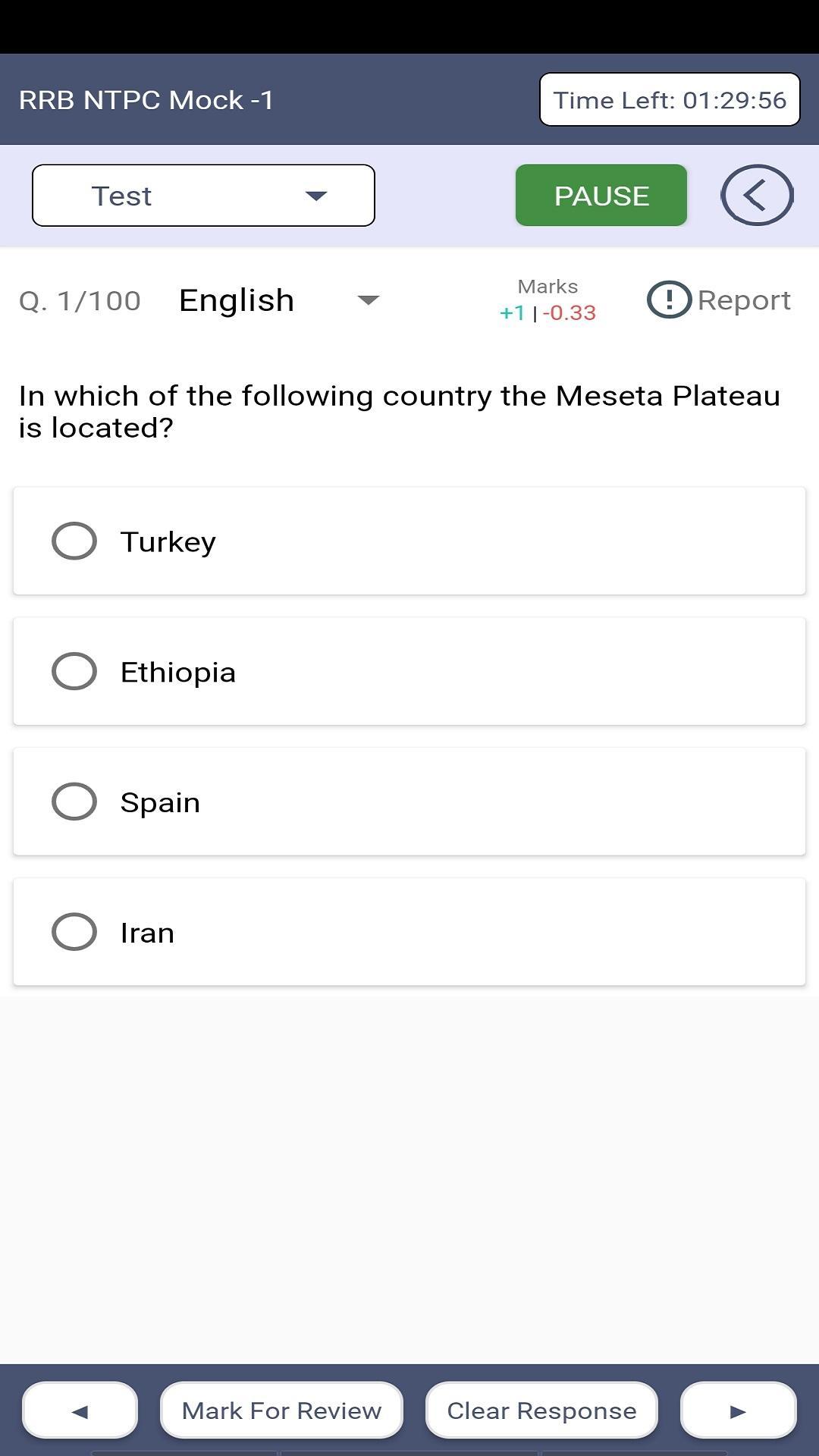819x1456 pixels.
Task: Click the circular back arrow icon
Action: click(757, 195)
